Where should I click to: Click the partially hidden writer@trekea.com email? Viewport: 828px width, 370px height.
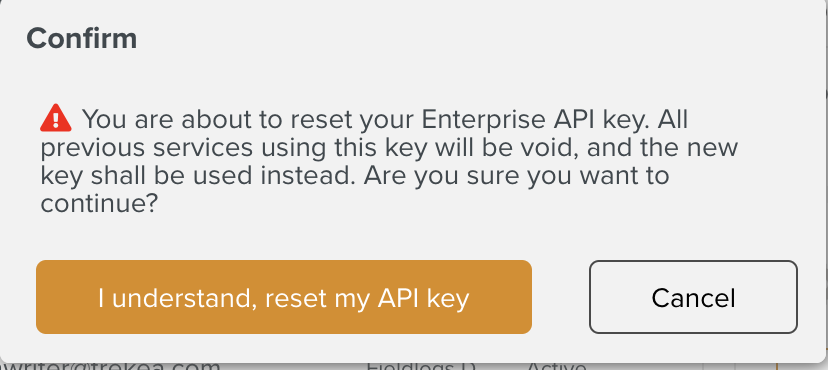pyautogui.click(x=110, y=366)
